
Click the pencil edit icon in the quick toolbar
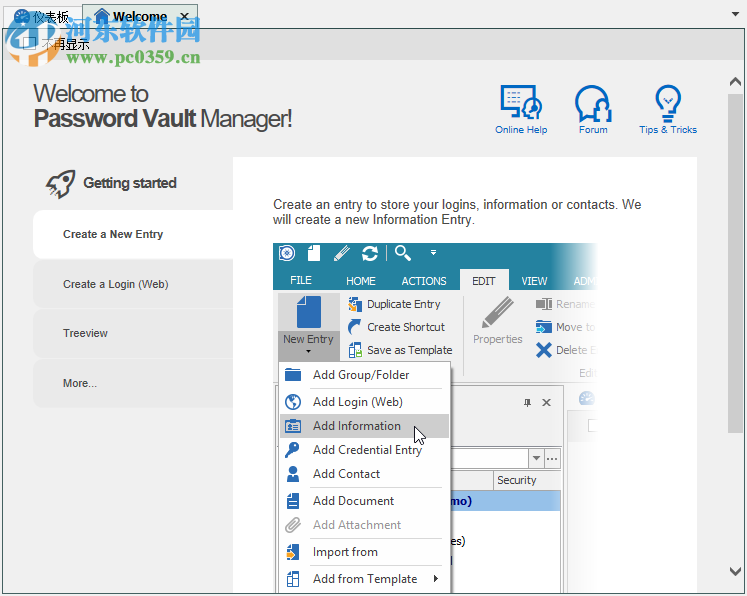pos(342,253)
